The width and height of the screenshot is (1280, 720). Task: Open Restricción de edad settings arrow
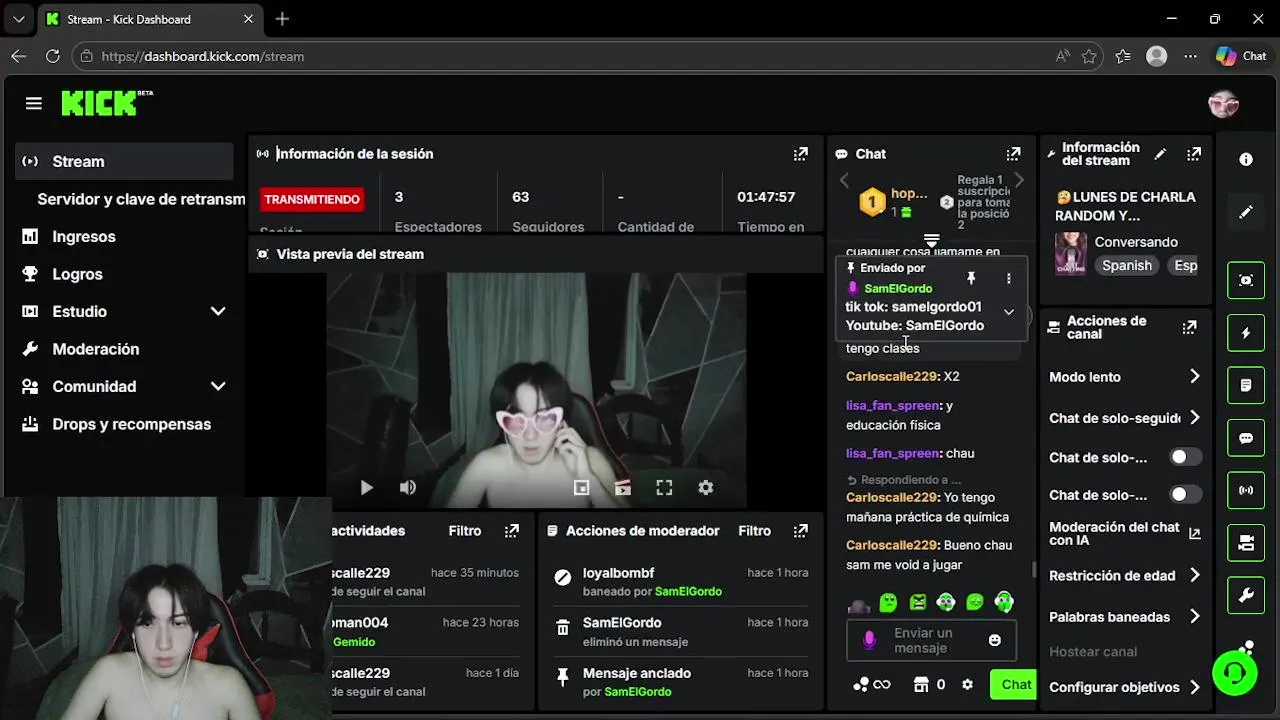pyautogui.click(x=1194, y=576)
